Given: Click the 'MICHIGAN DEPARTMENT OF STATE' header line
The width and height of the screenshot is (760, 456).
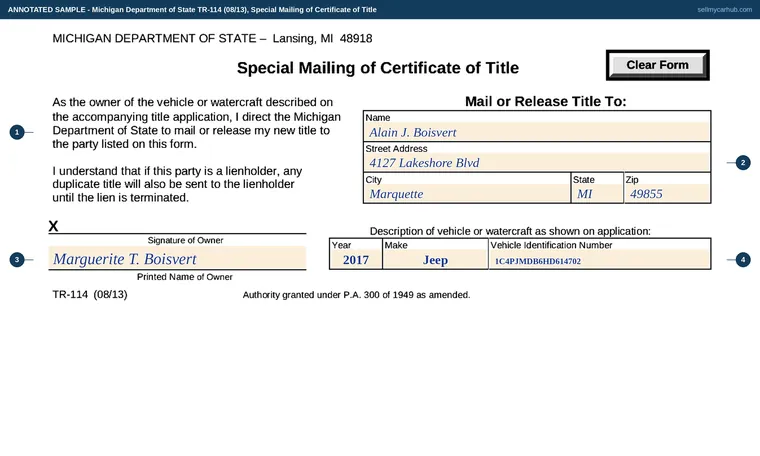Looking at the screenshot, I should click(212, 38).
